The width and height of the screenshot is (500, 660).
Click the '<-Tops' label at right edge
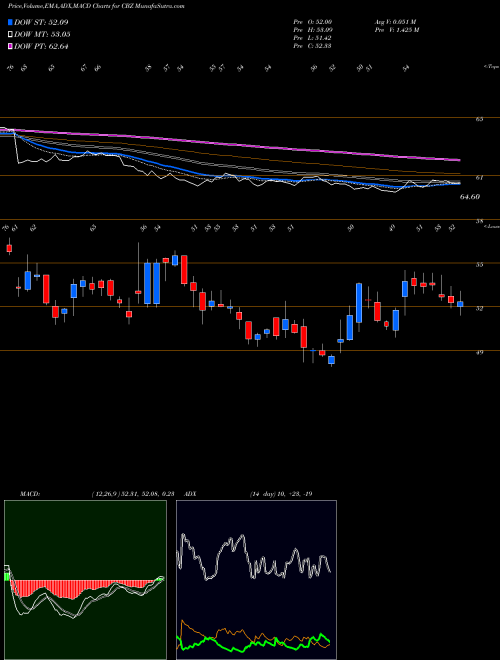coord(491,67)
